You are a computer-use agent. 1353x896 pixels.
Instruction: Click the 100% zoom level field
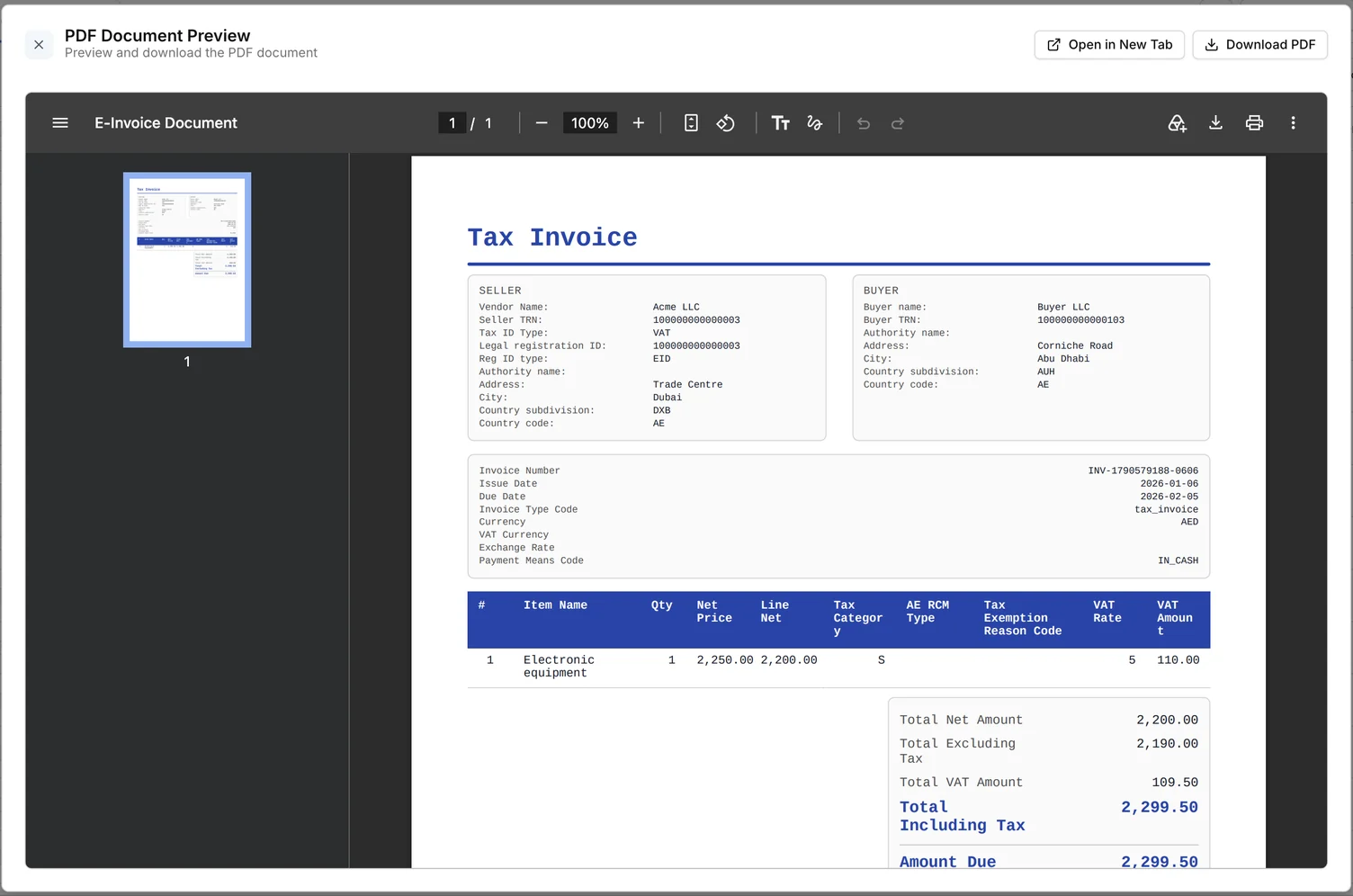pos(590,123)
